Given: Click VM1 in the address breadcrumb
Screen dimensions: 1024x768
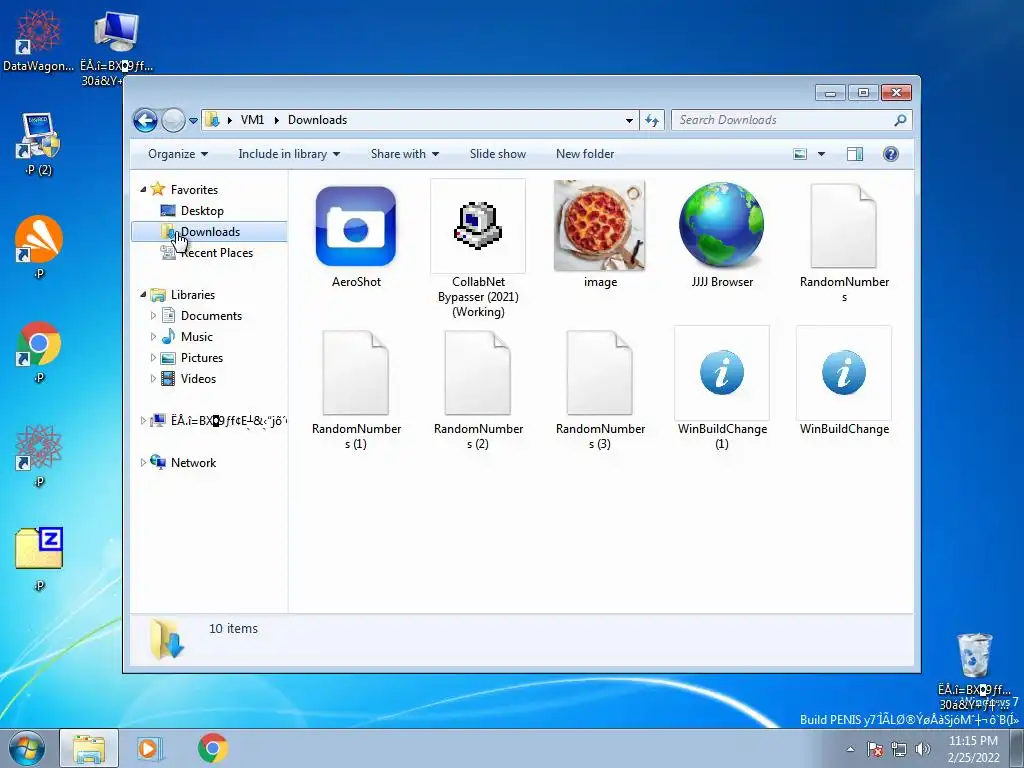Looking at the screenshot, I should tap(252, 120).
